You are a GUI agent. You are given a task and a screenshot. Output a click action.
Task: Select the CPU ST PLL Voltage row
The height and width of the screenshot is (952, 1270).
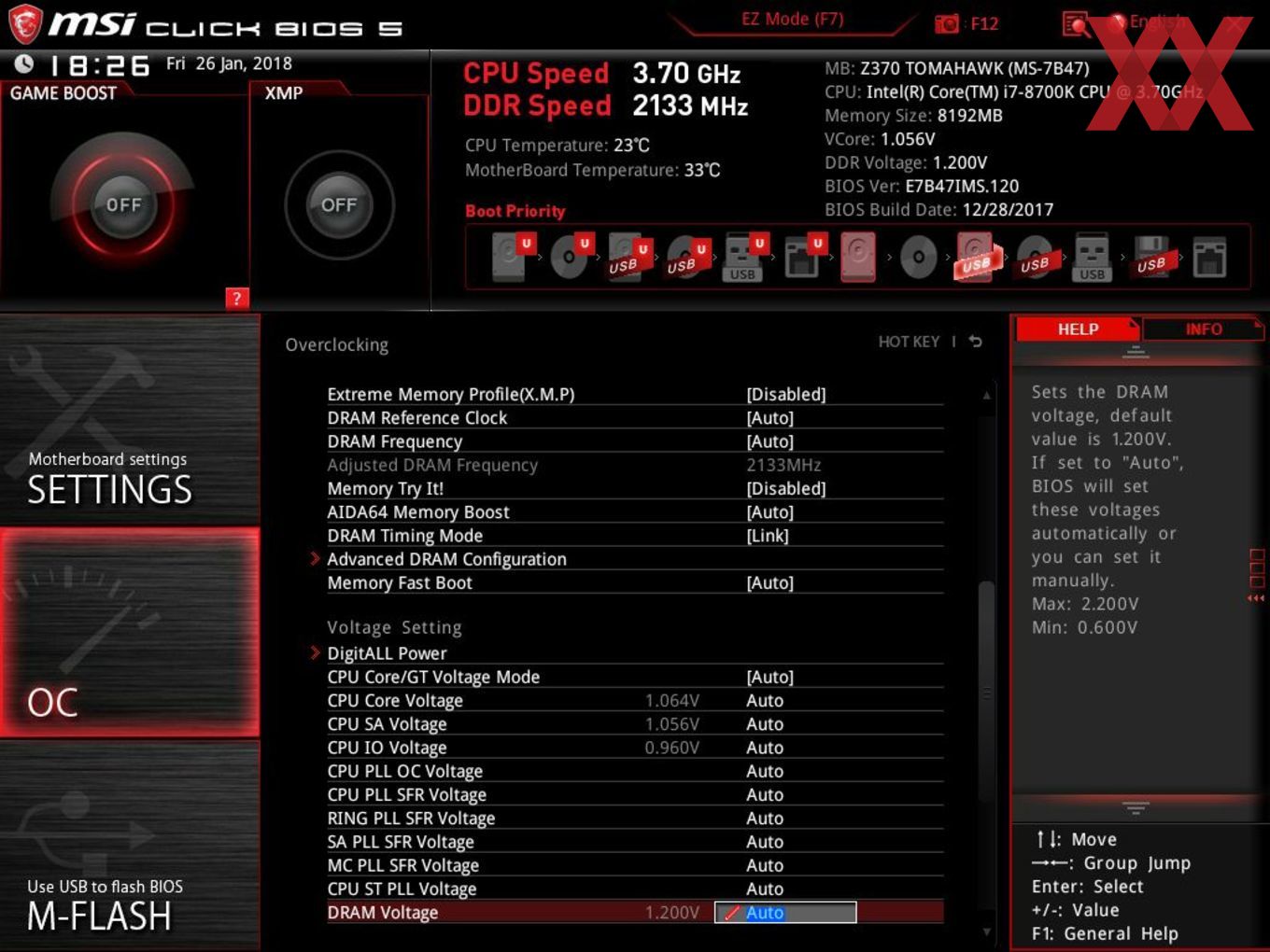coord(635,889)
